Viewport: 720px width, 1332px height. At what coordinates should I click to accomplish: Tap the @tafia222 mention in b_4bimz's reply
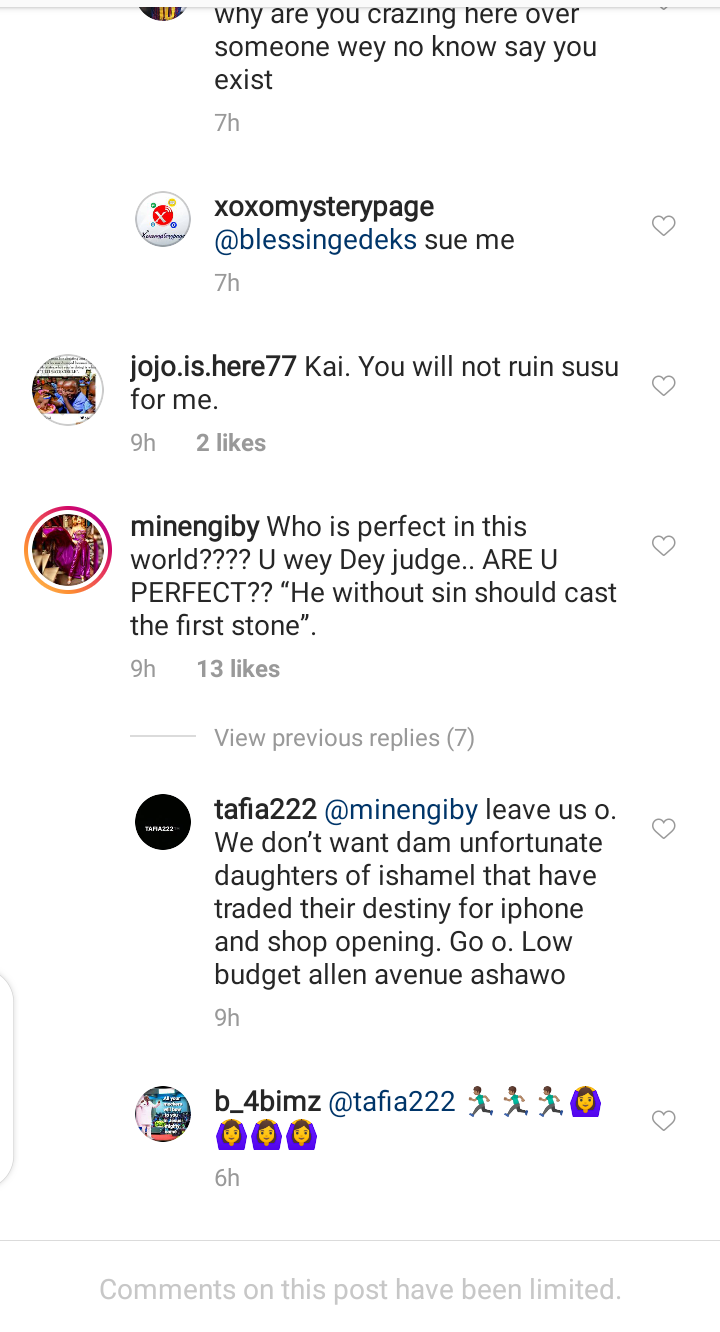(x=392, y=1102)
